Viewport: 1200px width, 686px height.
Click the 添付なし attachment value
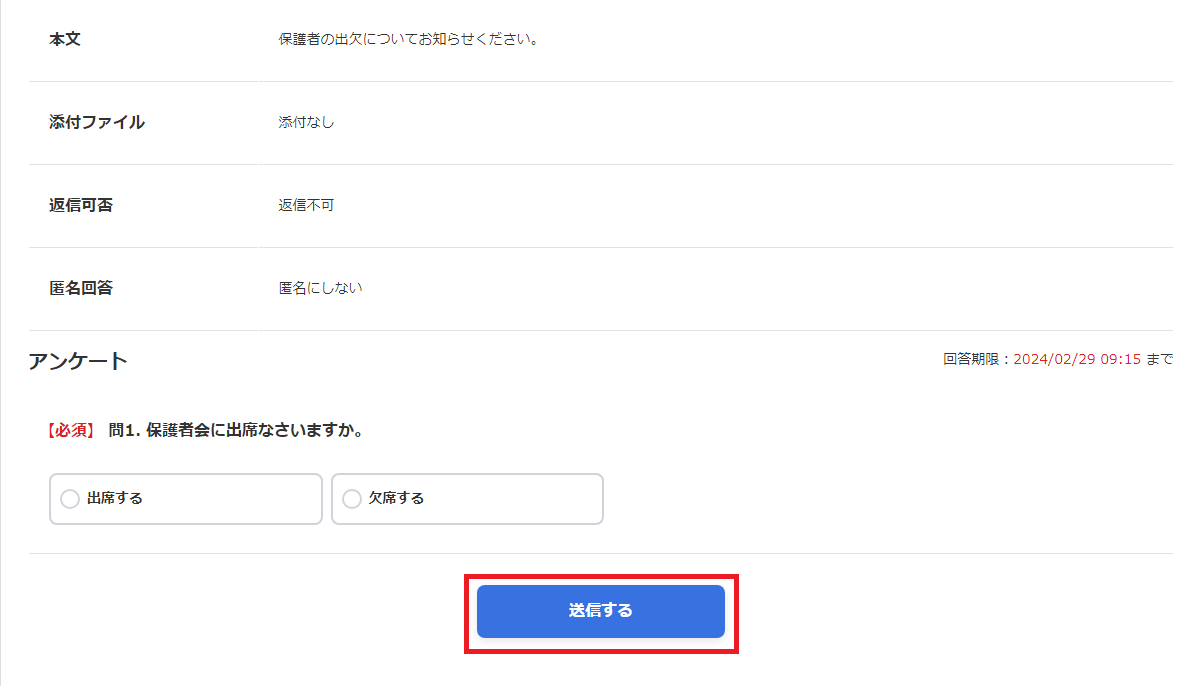(306, 123)
